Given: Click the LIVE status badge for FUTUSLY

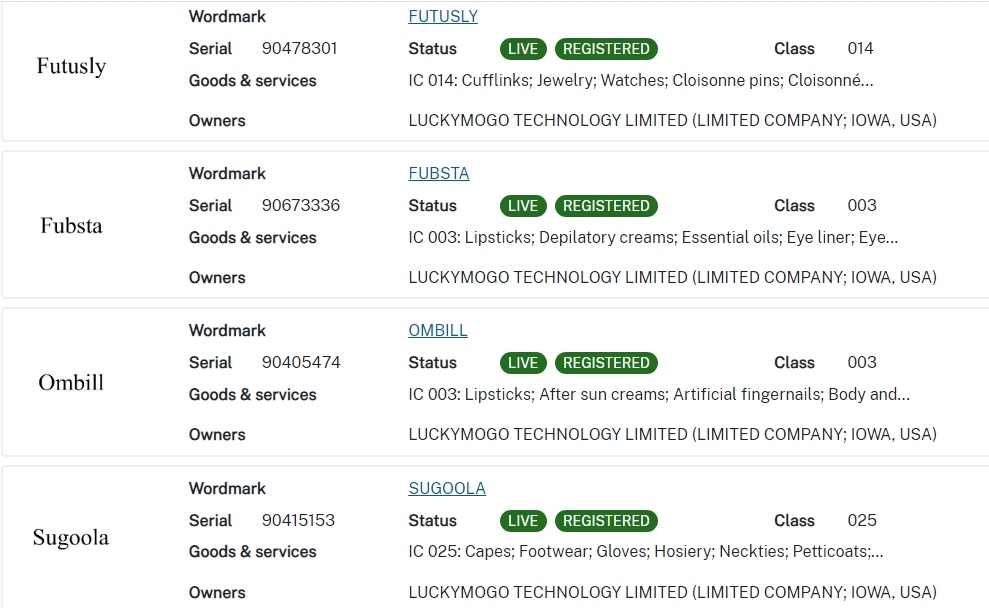Looking at the screenshot, I should (522, 48).
